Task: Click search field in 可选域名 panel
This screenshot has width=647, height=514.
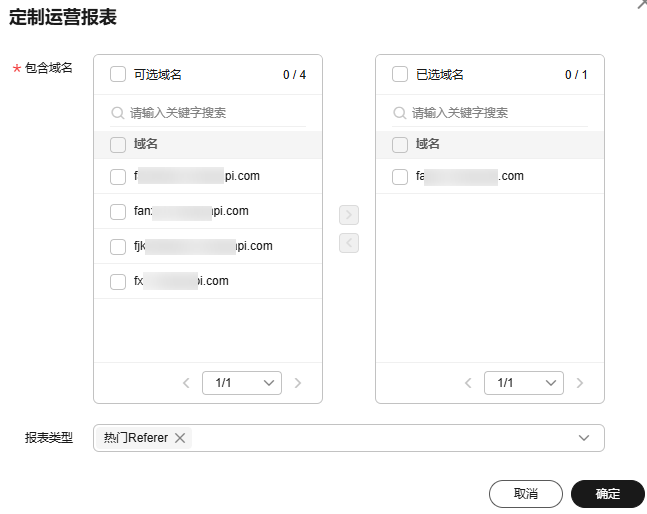Action: [x=208, y=113]
